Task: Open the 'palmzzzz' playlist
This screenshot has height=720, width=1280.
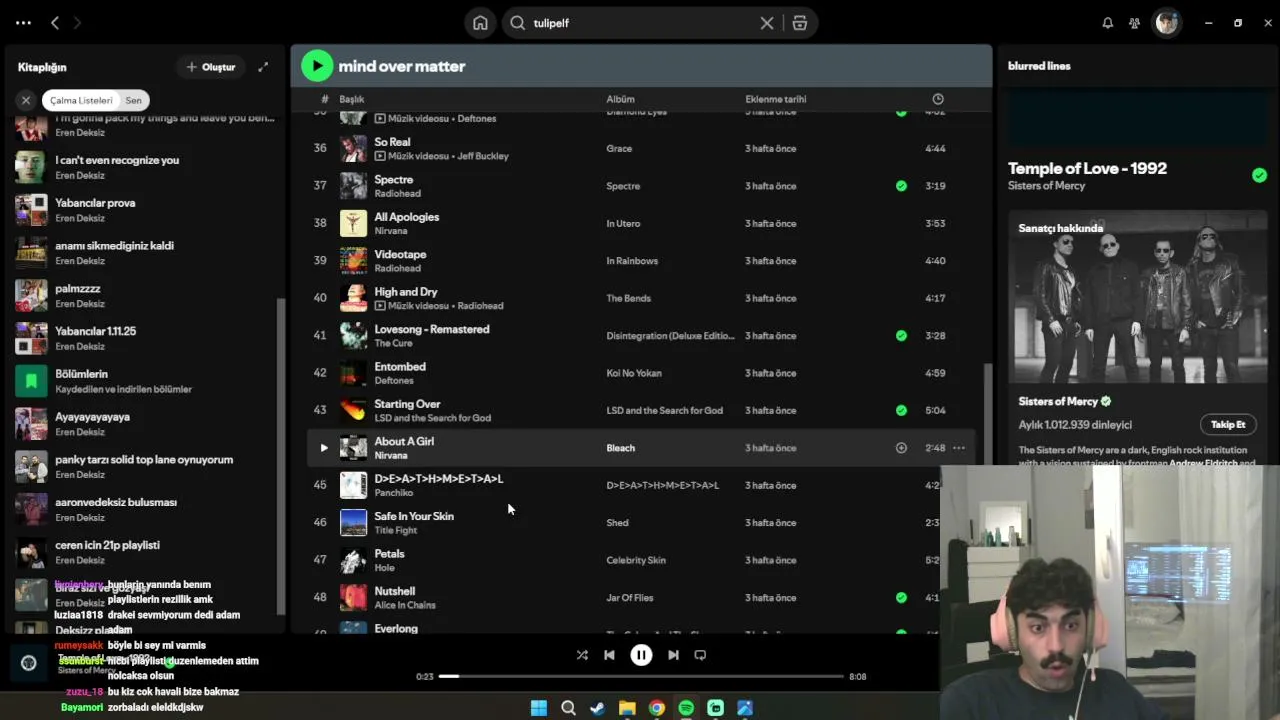Action: [146, 296]
